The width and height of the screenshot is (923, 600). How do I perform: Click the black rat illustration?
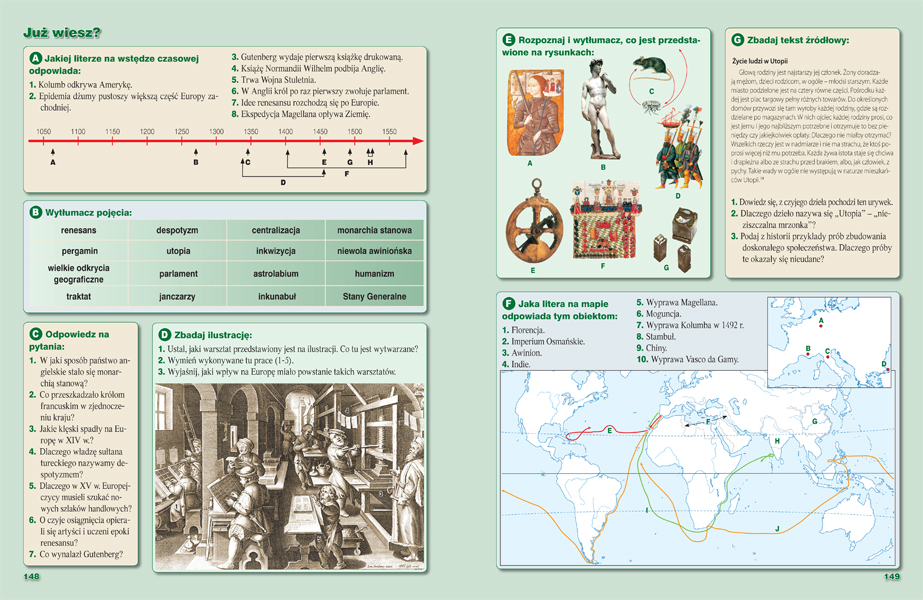(x=652, y=66)
